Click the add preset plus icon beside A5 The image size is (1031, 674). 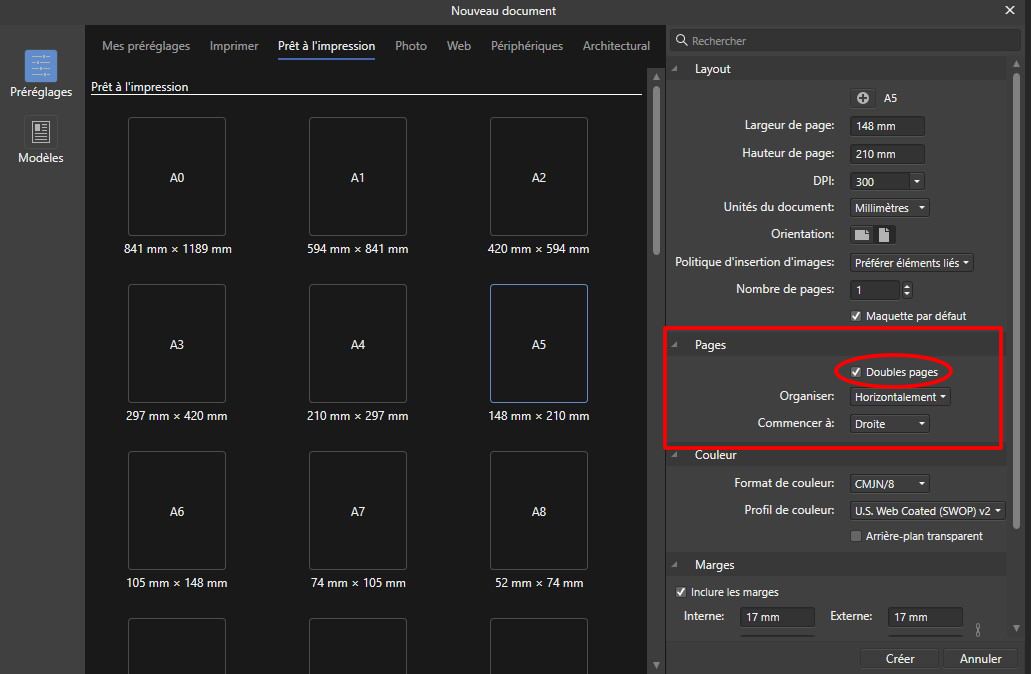point(863,98)
